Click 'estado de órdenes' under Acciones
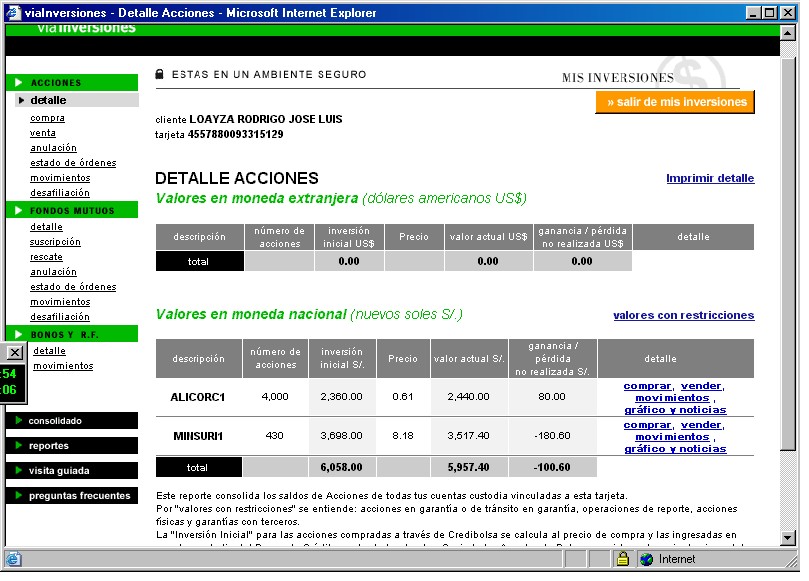 pos(73,163)
